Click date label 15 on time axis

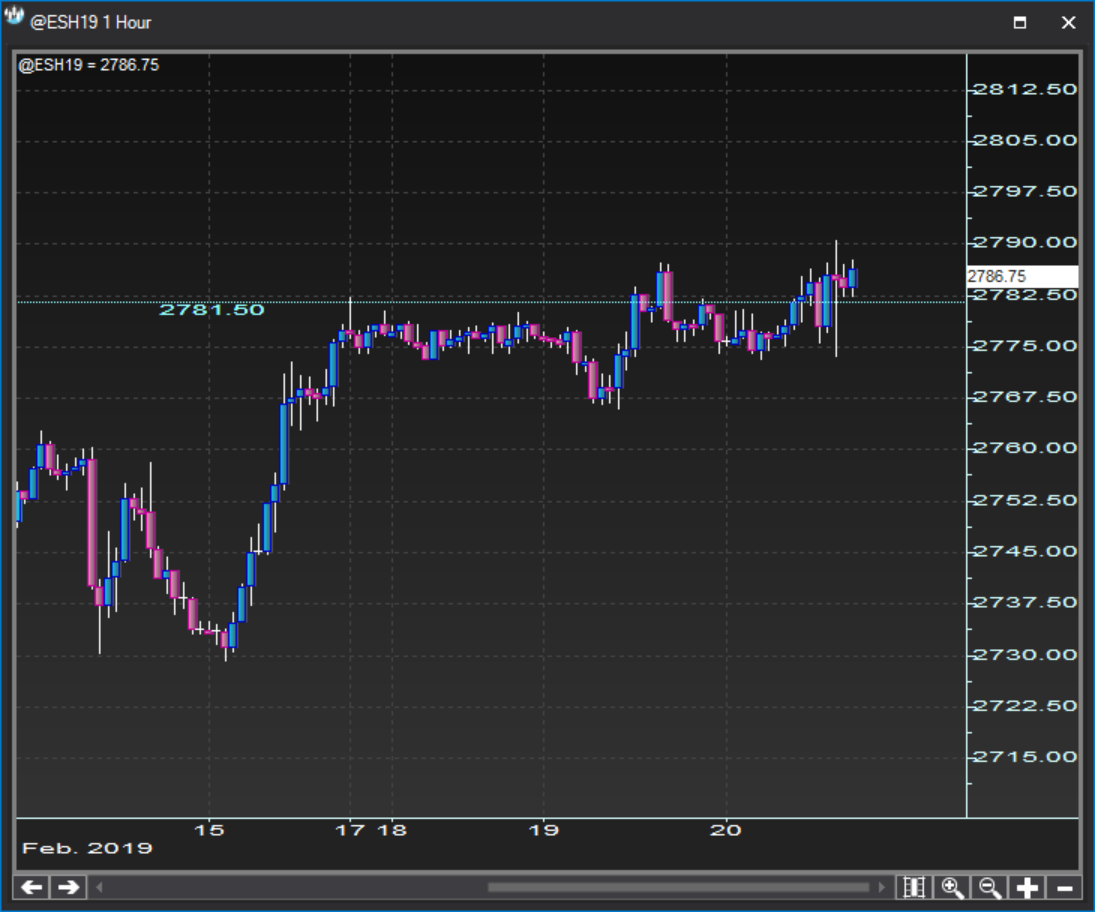tap(209, 830)
